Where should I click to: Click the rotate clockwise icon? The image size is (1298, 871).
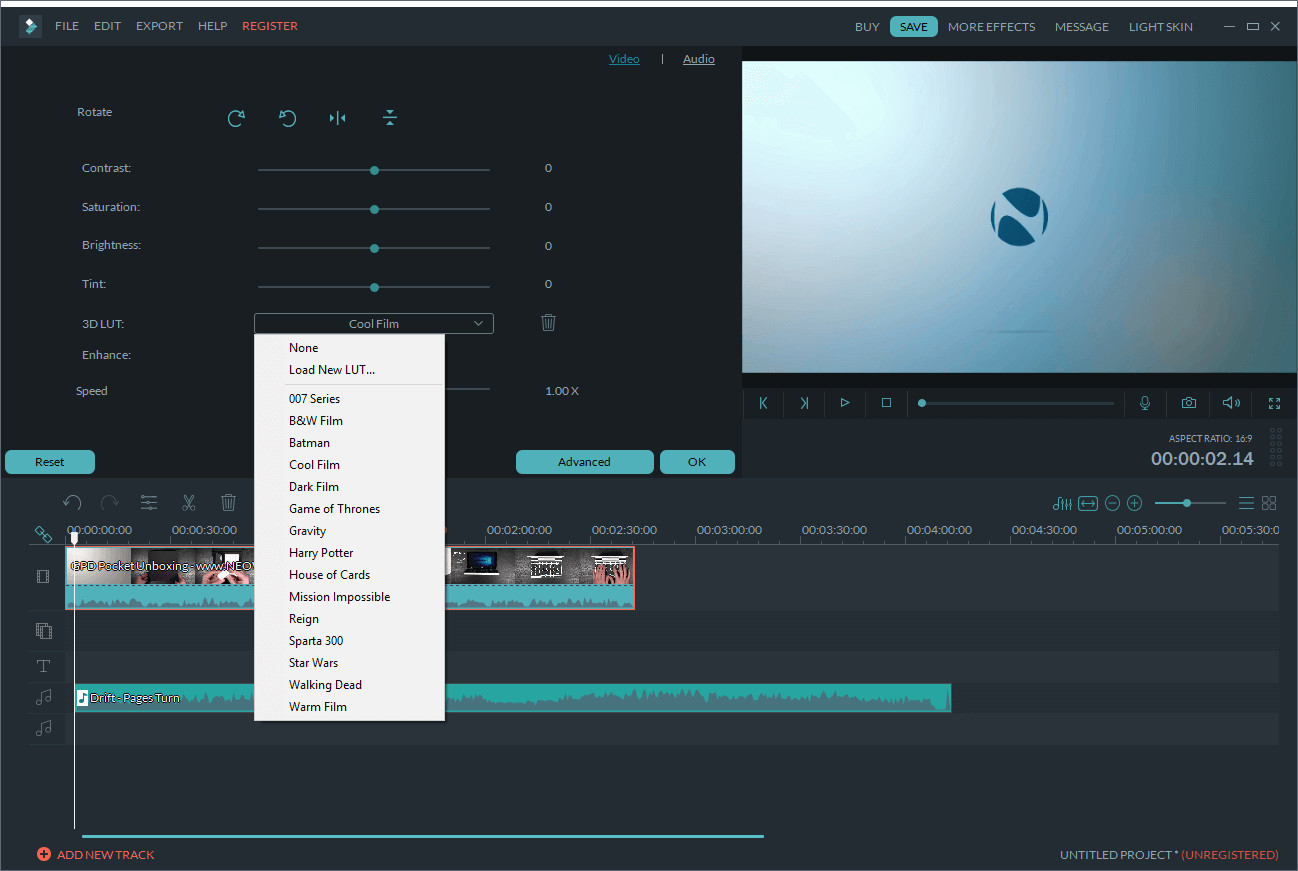point(236,118)
